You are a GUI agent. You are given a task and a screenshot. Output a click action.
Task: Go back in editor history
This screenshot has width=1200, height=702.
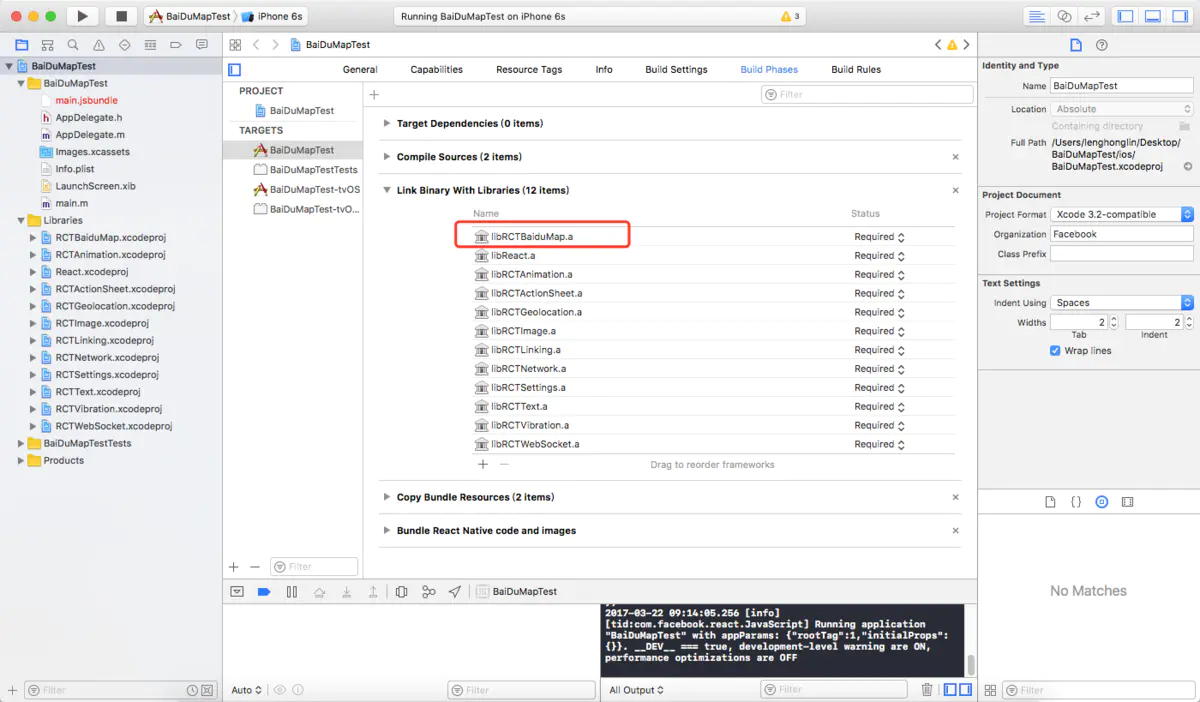pyautogui.click(x=256, y=45)
